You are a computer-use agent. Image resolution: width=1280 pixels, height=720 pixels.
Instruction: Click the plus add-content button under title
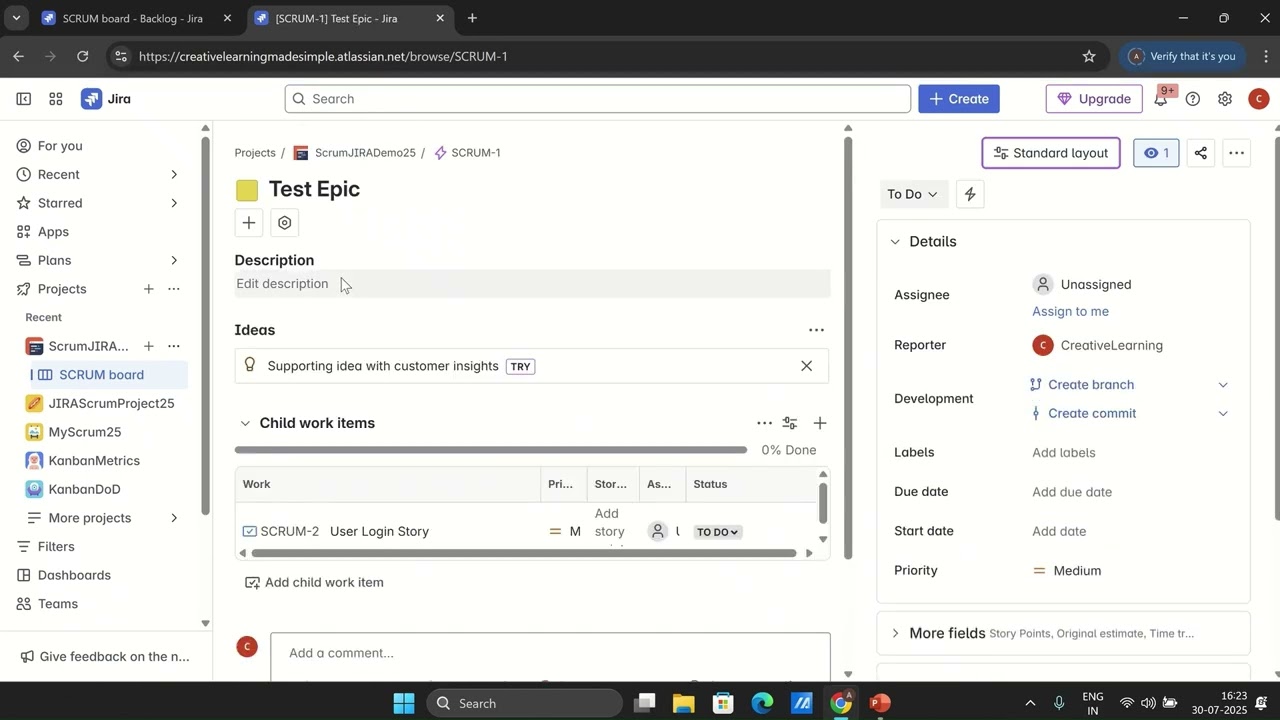tap(249, 223)
